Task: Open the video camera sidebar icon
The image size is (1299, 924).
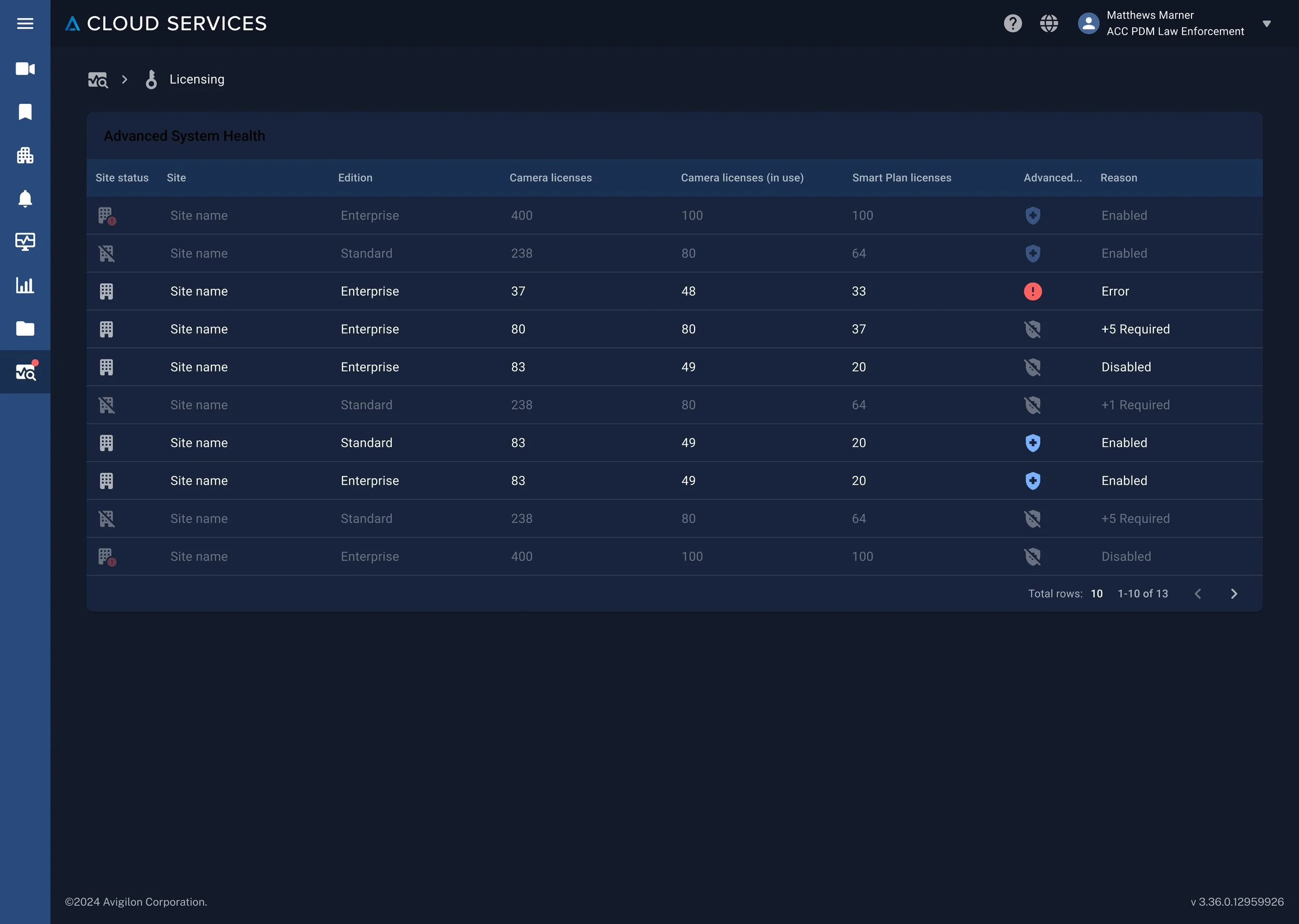Action: pos(25,69)
